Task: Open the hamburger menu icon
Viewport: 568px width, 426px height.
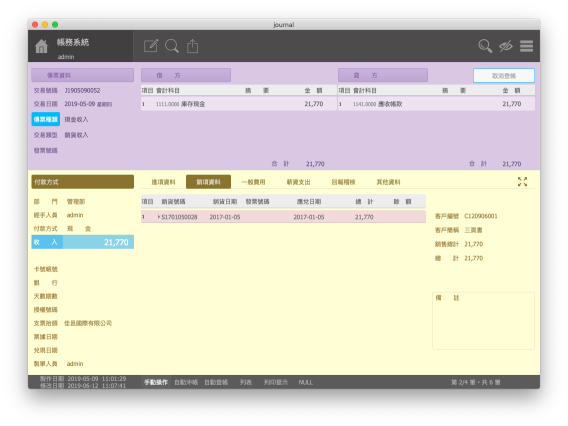Action: (526, 46)
